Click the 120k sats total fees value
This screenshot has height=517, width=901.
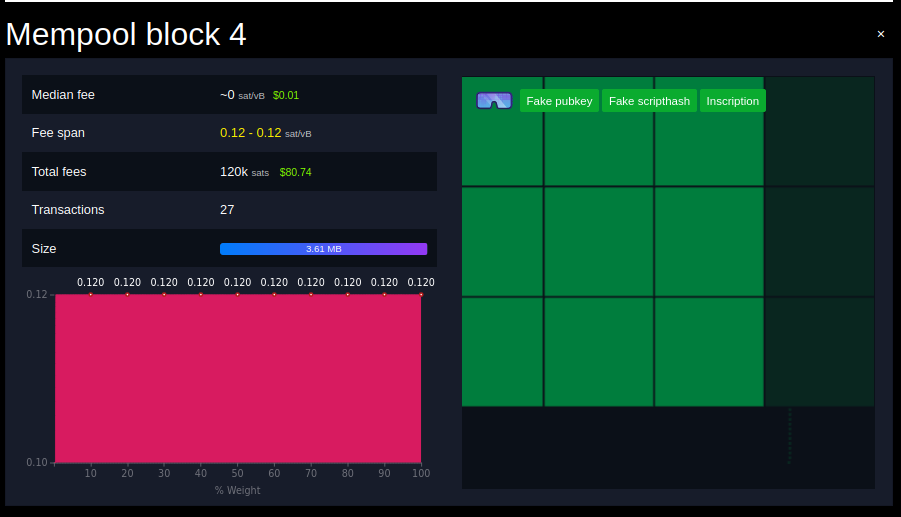pyautogui.click(x=244, y=172)
